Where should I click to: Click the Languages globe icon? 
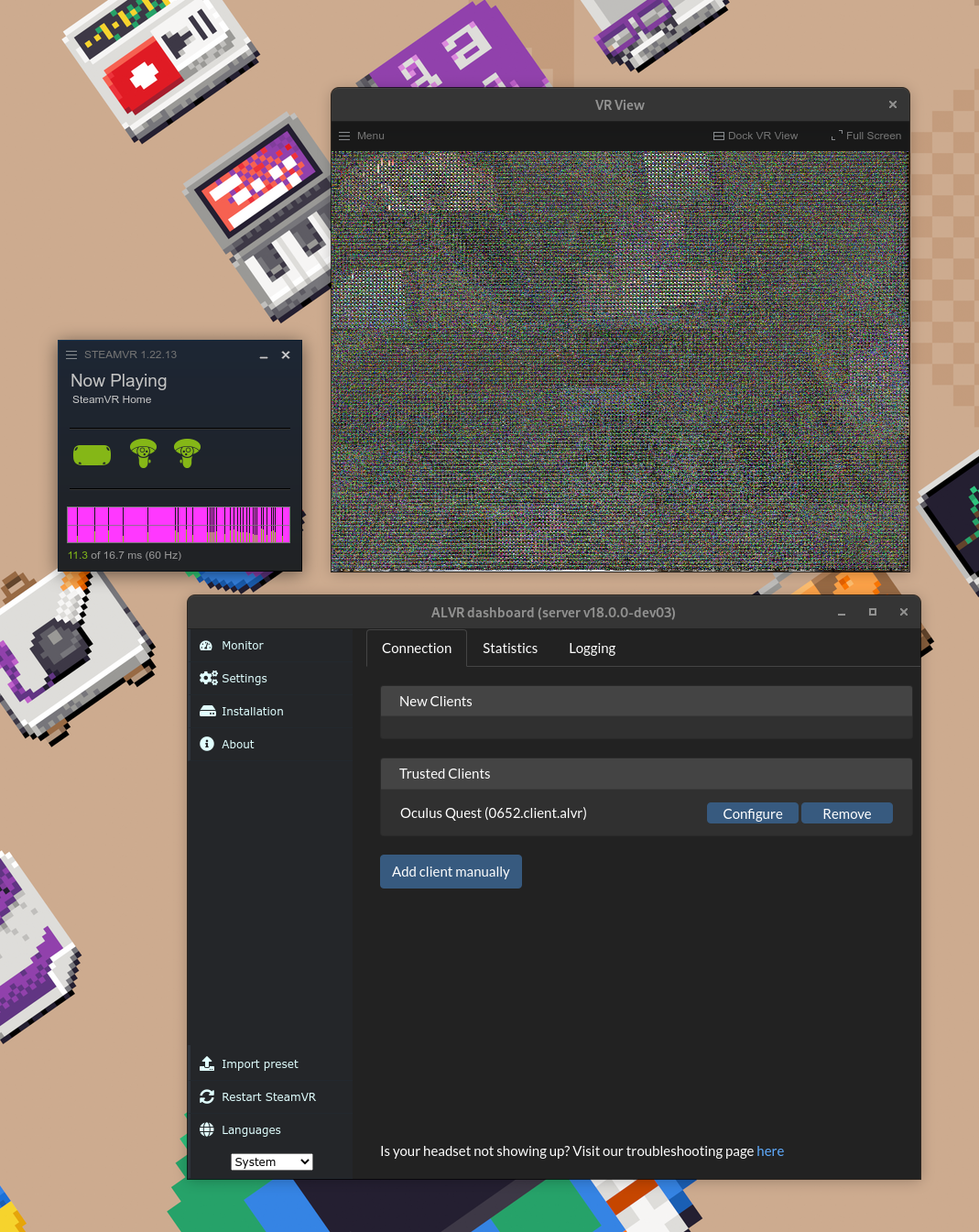207,1129
